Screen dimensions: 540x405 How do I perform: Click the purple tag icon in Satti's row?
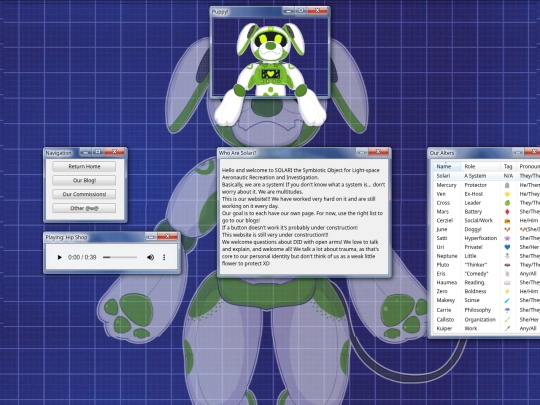point(507,238)
